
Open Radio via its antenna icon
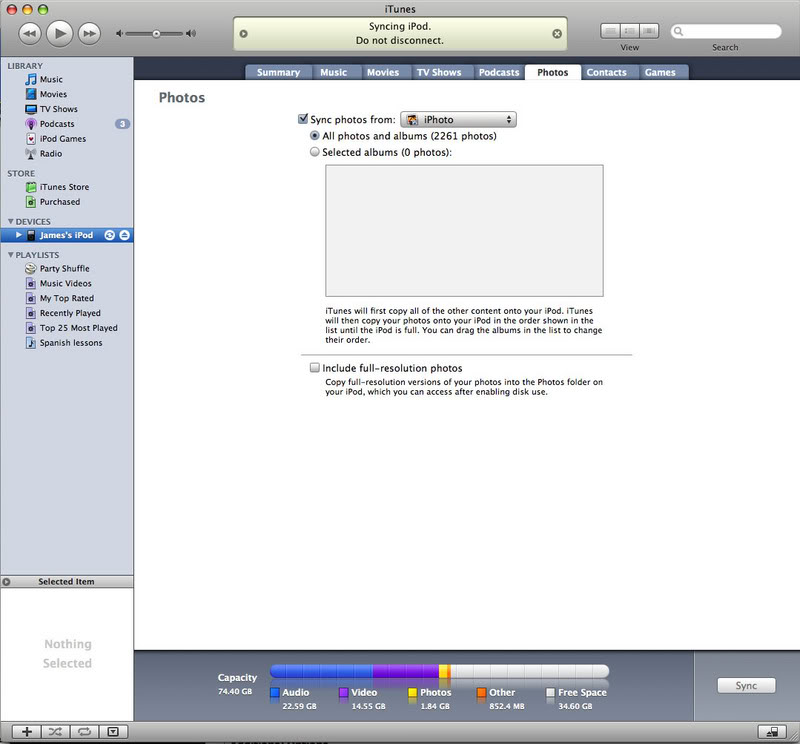[x=31, y=154]
